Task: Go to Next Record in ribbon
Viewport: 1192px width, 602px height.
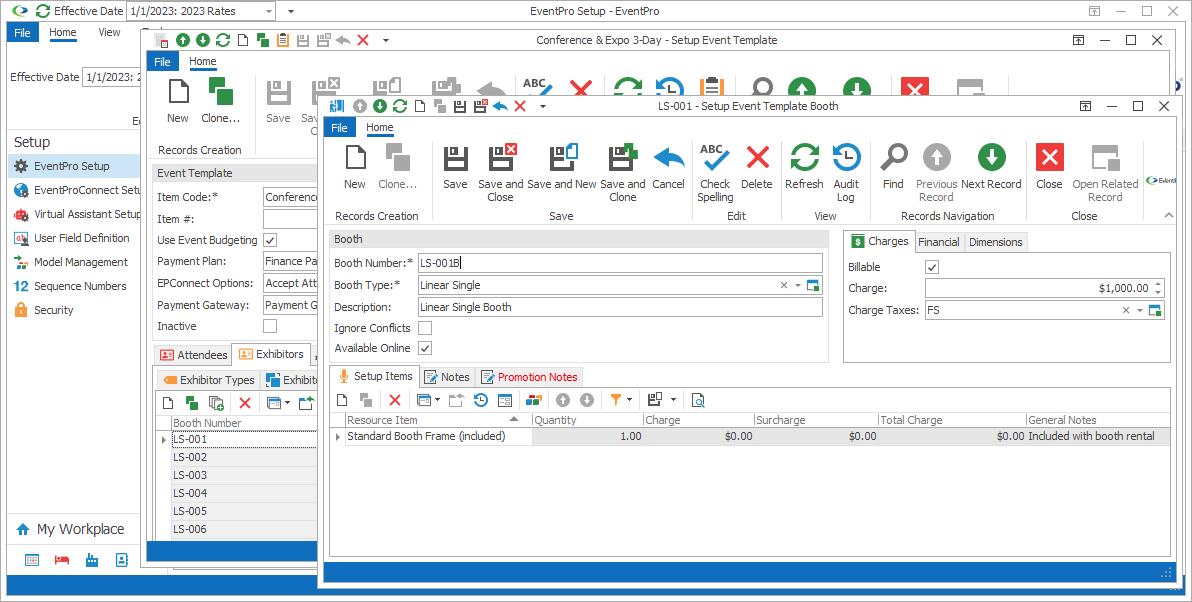Action: [991, 166]
